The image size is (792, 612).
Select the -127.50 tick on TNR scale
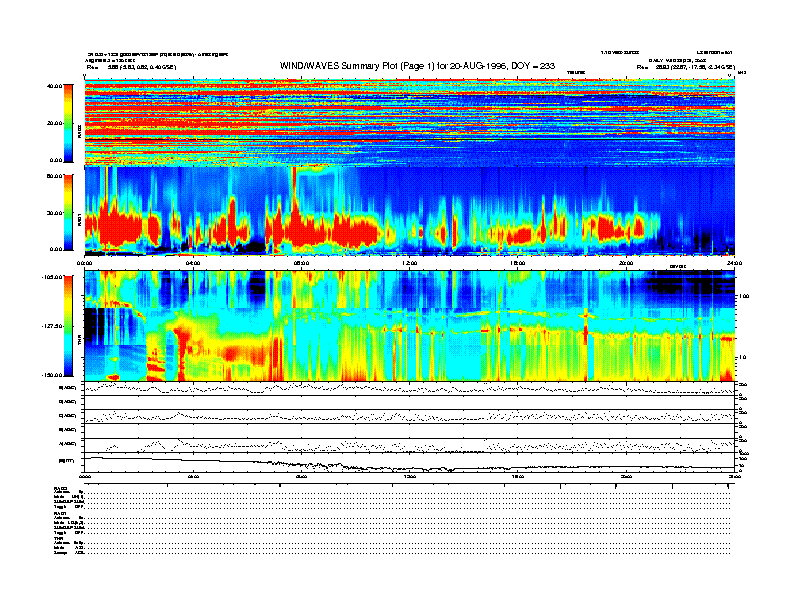tap(52, 326)
